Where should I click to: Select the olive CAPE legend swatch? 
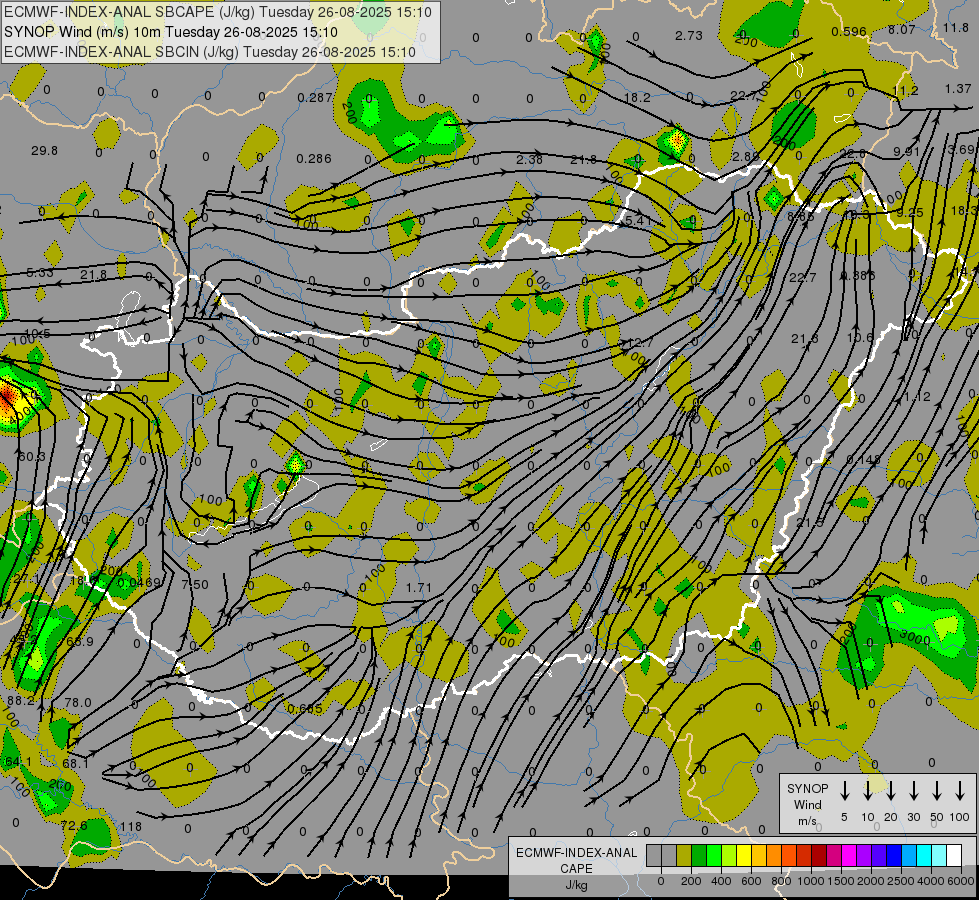pos(684,855)
